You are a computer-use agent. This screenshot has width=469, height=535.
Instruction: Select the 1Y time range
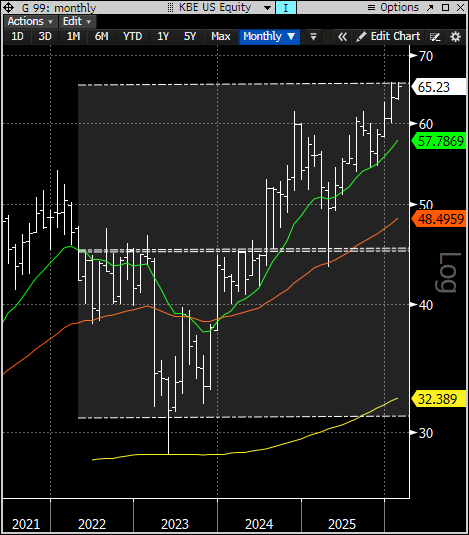tap(163, 37)
